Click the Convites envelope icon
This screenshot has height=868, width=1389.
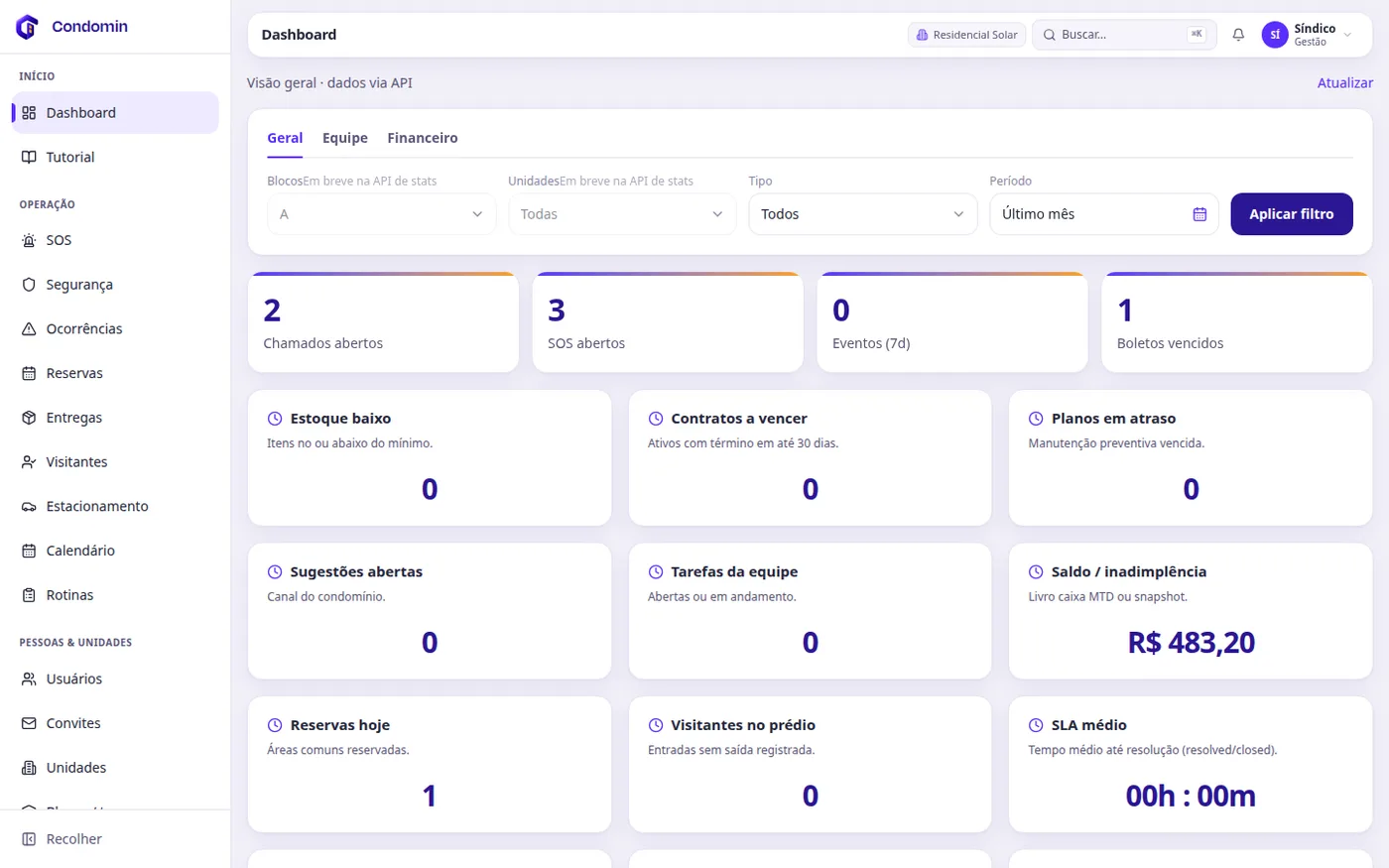coord(29,723)
